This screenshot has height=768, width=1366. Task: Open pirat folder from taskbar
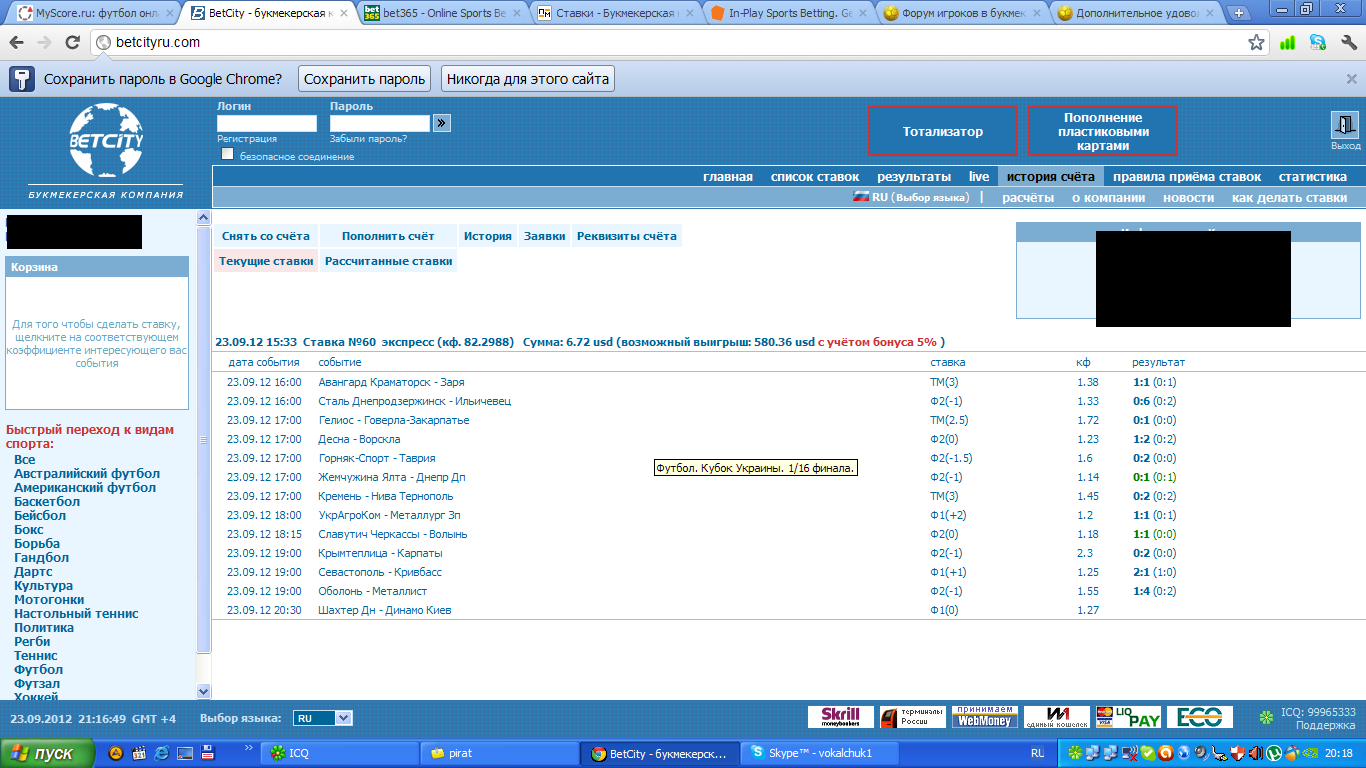pyautogui.click(x=500, y=753)
